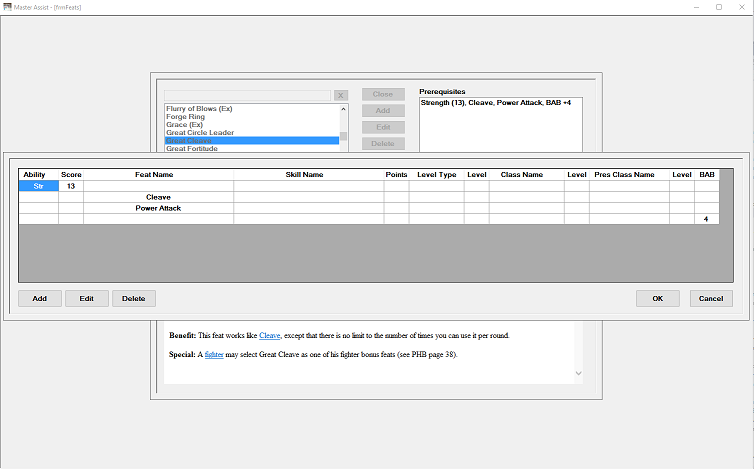Select Great Fortitude in feats list
Image resolution: width=754 pixels, height=469 pixels.
pos(251,149)
